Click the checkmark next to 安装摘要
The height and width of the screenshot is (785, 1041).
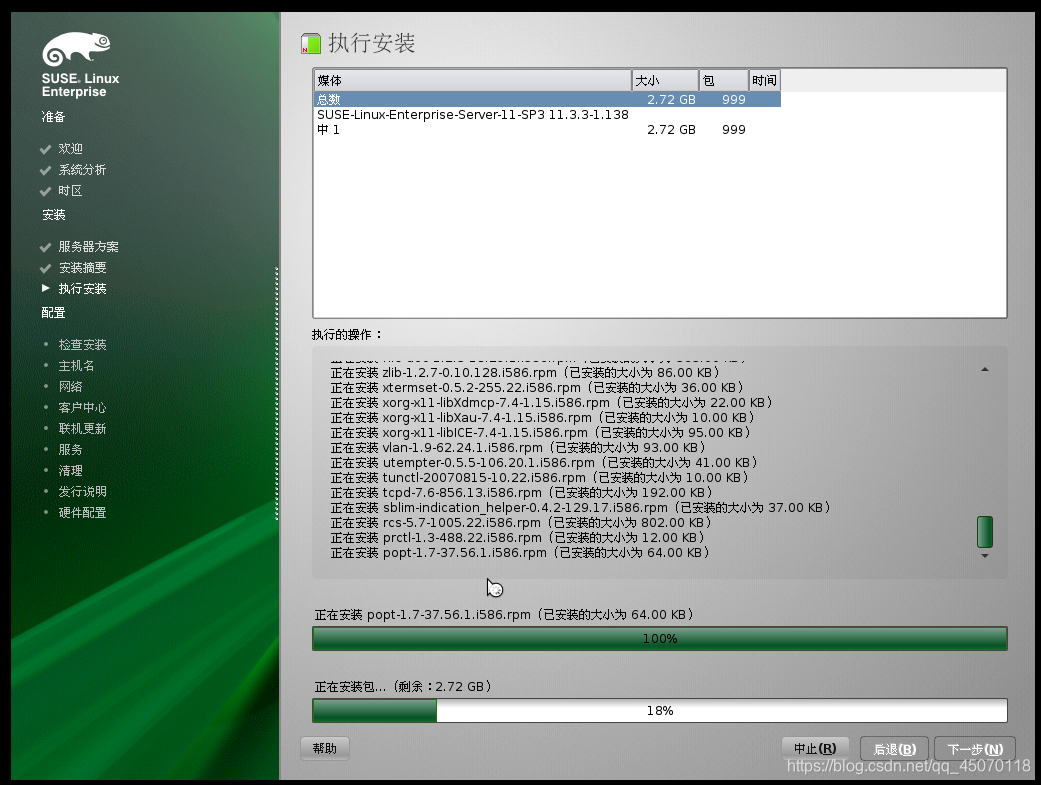click(45, 268)
